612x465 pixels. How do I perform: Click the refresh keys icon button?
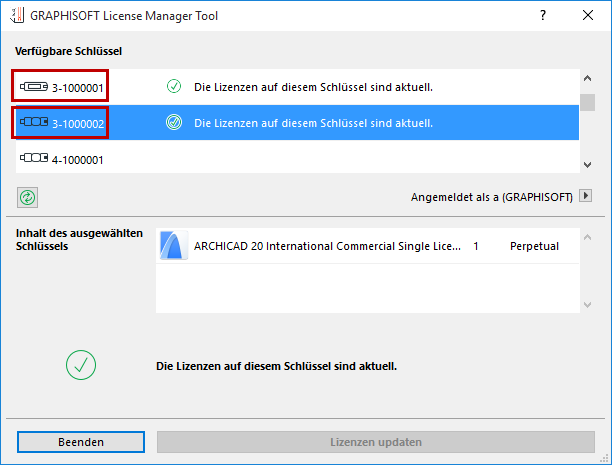tap(27, 197)
